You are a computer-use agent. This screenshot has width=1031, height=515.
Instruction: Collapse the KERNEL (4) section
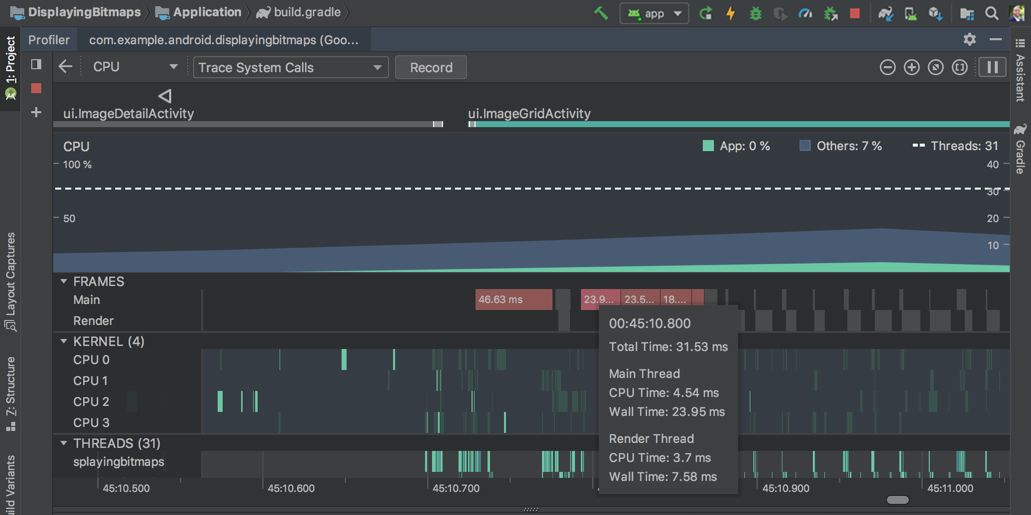[x=64, y=341]
